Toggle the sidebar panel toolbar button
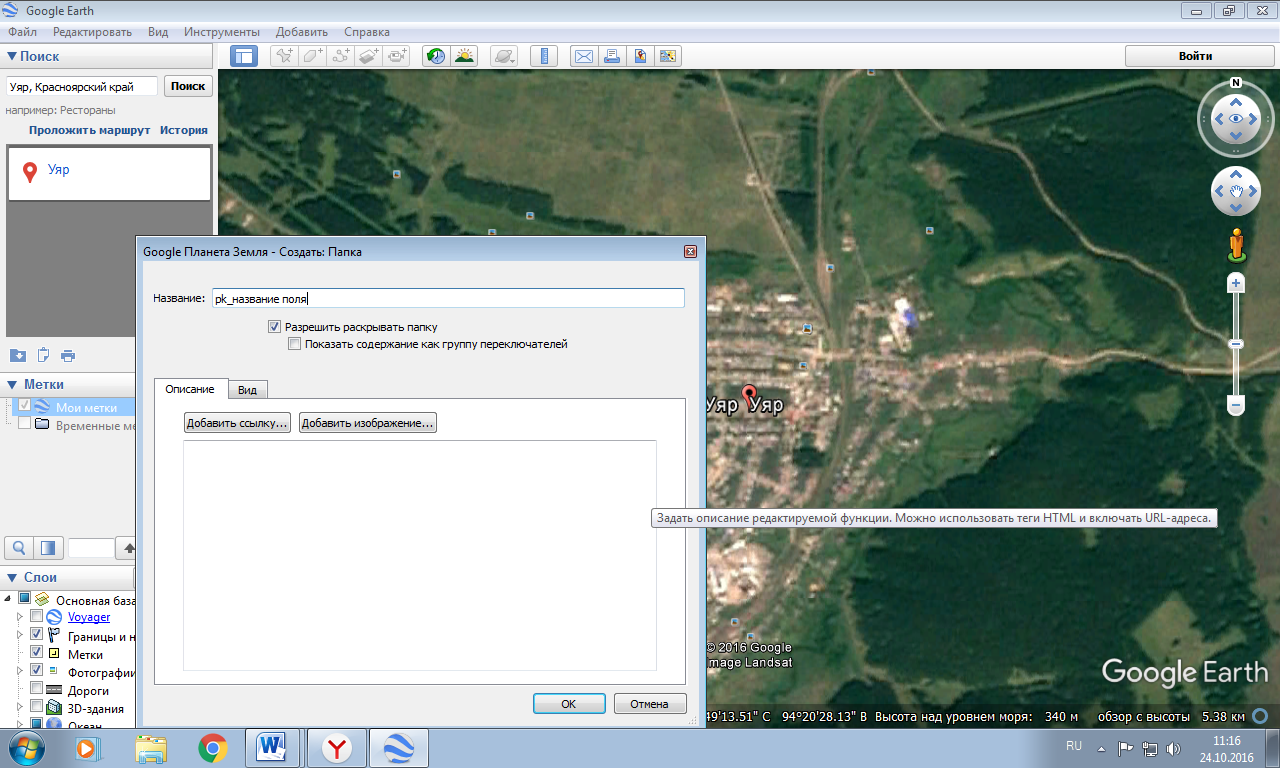This screenshot has height=768, width=1280. (244, 56)
